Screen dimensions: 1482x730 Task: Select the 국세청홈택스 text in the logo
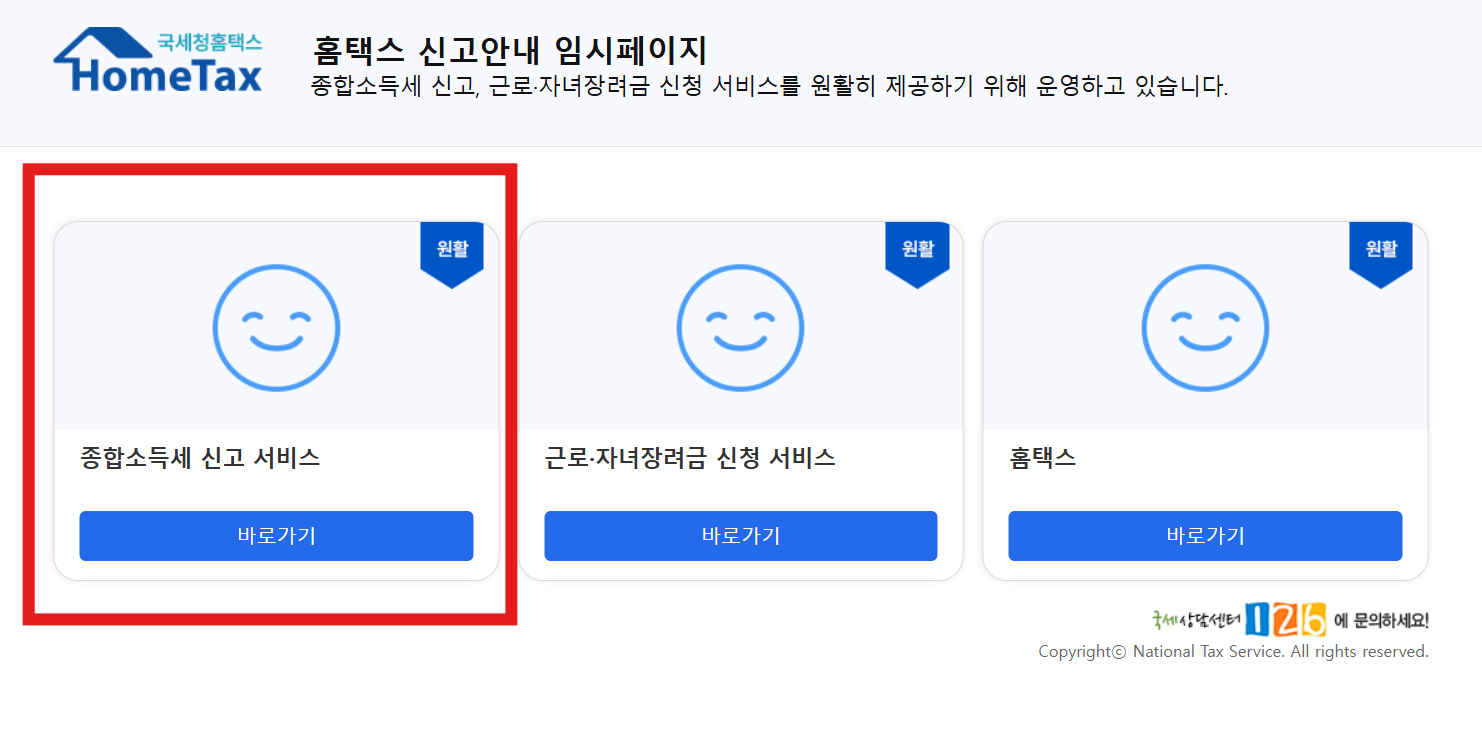(x=210, y=41)
